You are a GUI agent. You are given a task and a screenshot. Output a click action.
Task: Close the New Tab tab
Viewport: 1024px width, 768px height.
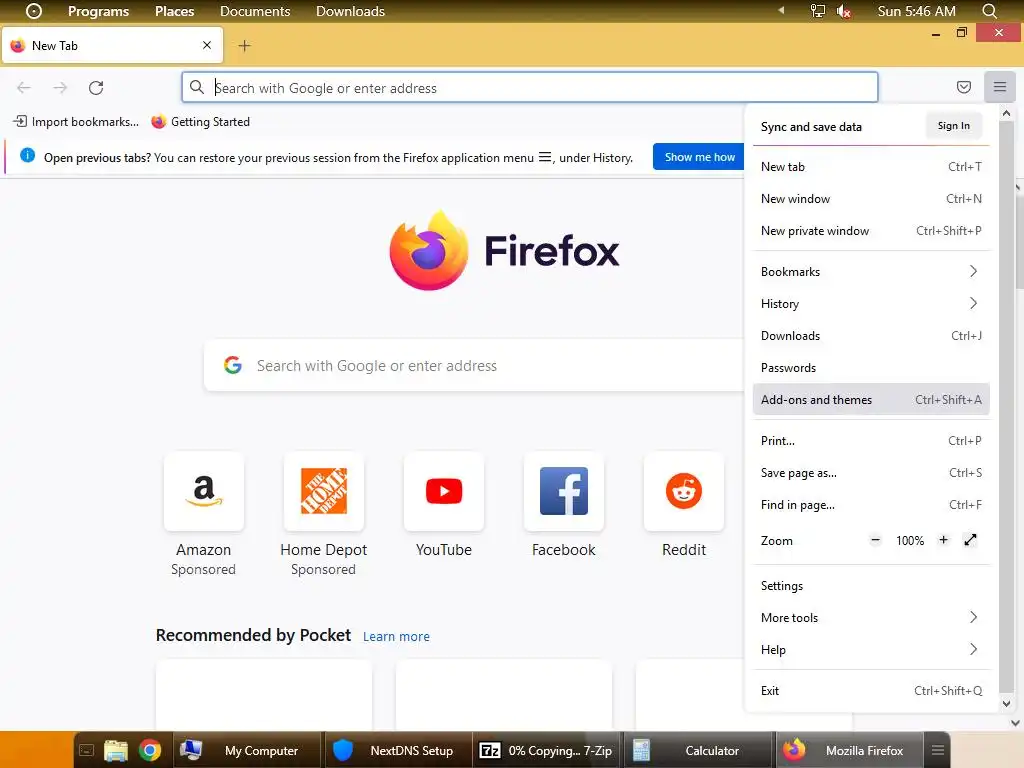207,45
